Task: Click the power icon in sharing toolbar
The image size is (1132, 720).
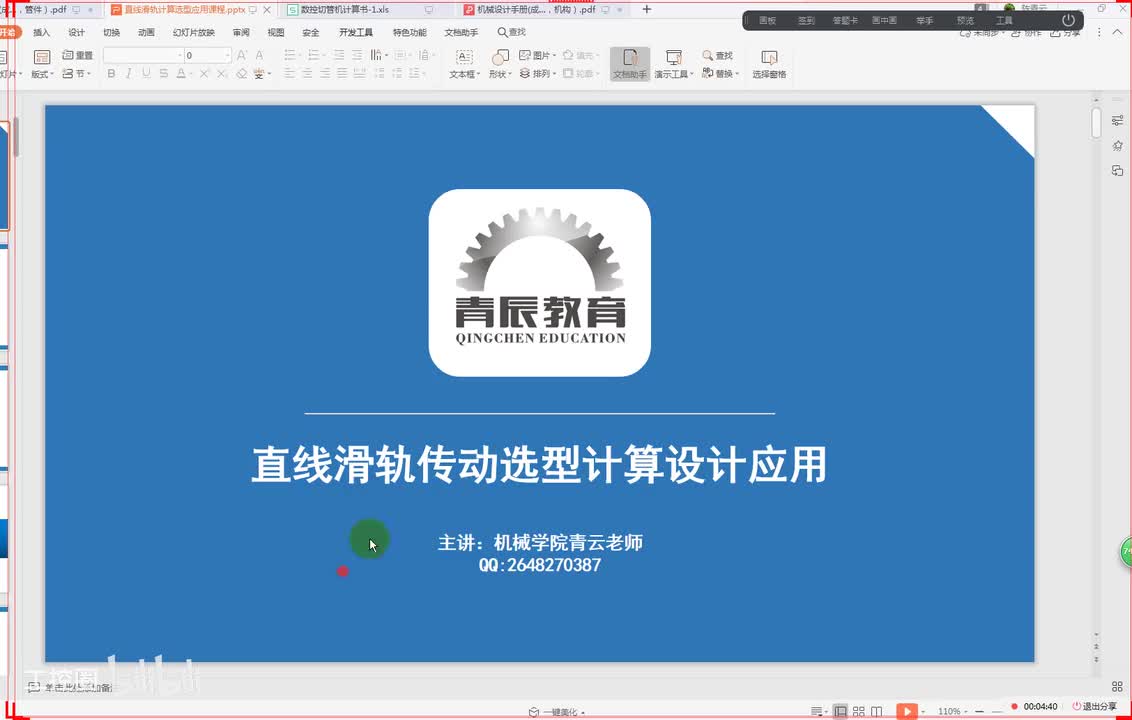Action: [x=1068, y=20]
